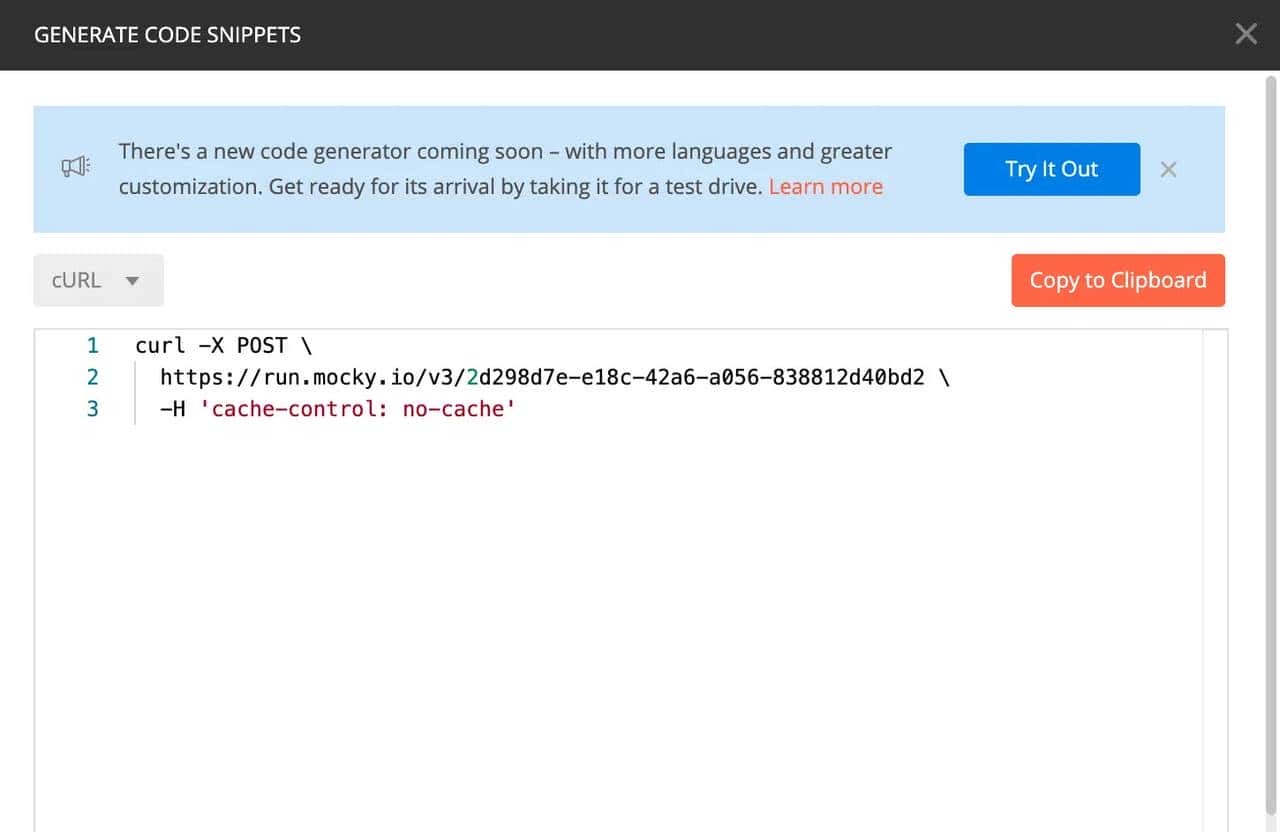Image resolution: width=1280 pixels, height=832 pixels.
Task: Close the Generate Code Snippets dialog
Action: 1245,34
